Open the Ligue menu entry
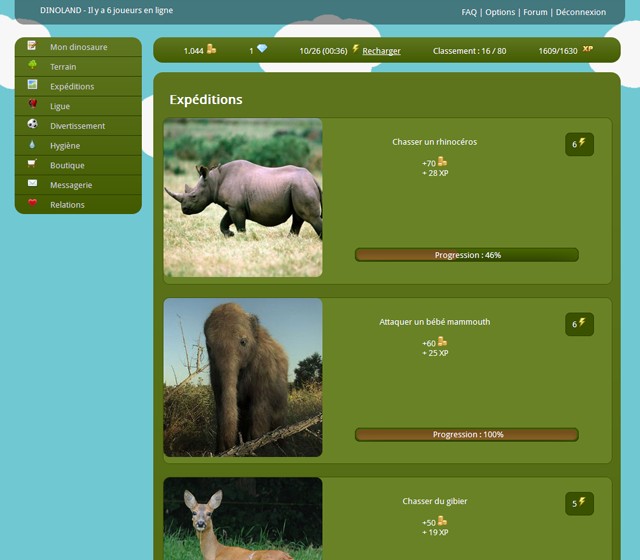 pos(78,106)
